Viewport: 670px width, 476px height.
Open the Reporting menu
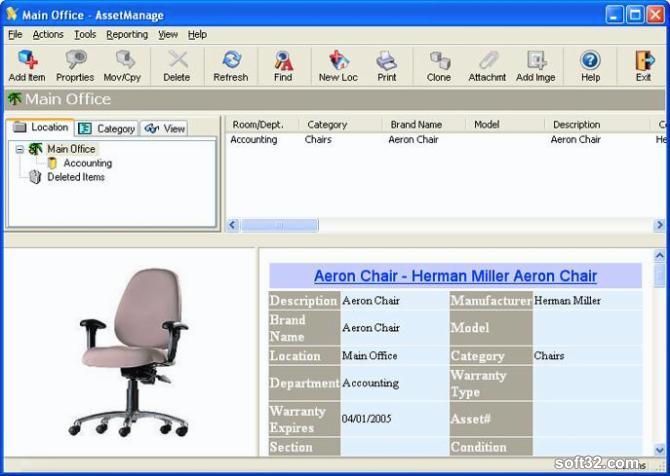127,34
